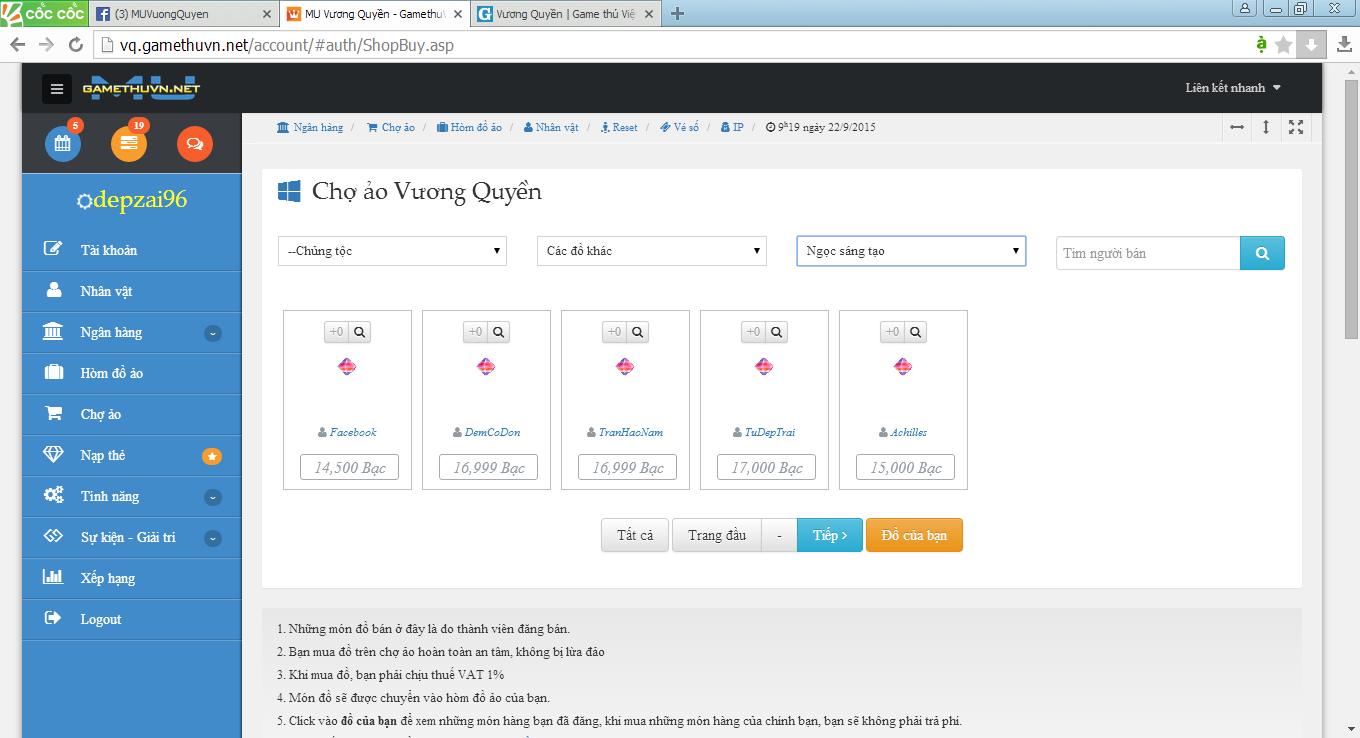Screen dimensions: 1360x738
Task: Open the --Chủng tộc dropdown
Action: click(x=392, y=251)
